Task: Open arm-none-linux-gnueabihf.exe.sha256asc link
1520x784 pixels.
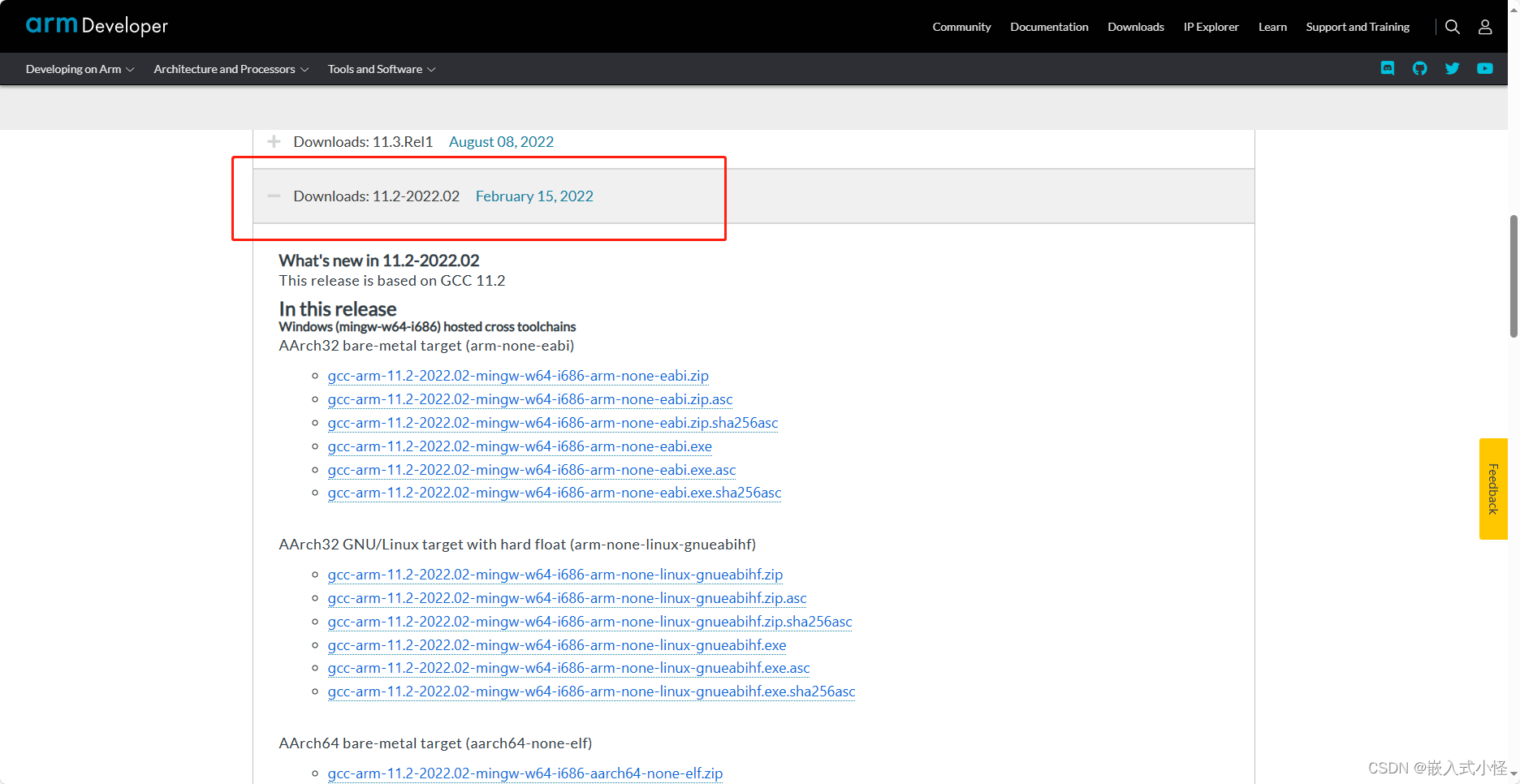Action: [x=592, y=691]
